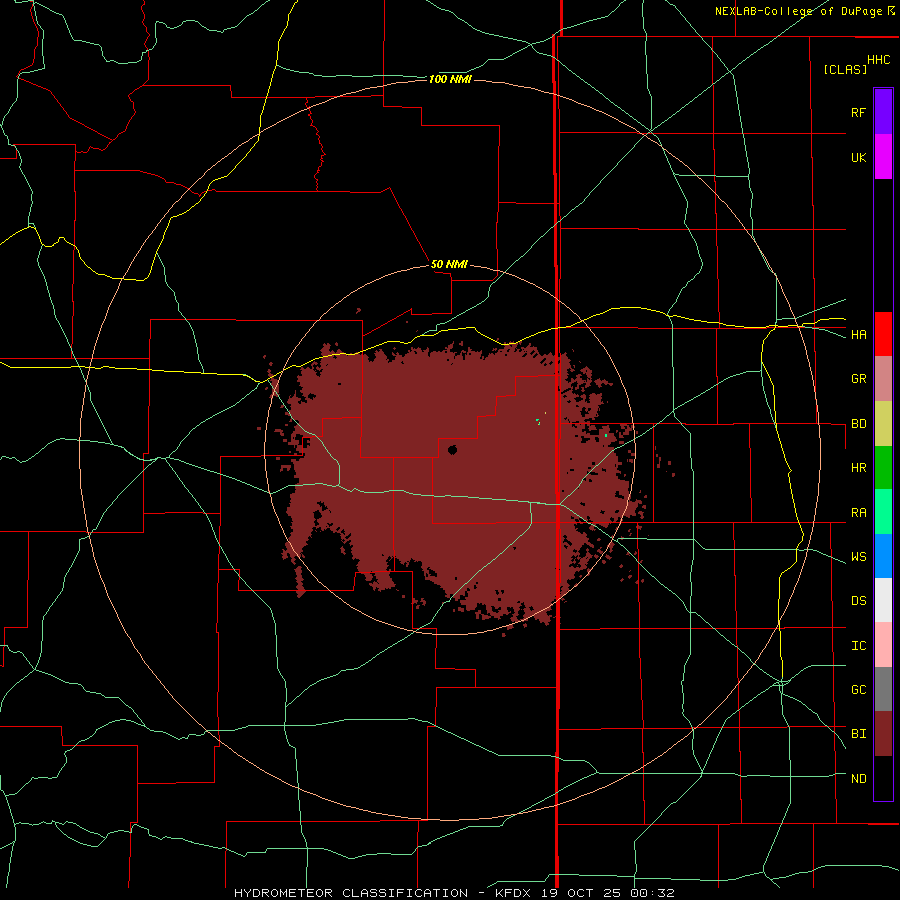
Task: Click the HR green legend swatch
Action: (x=883, y=467)
